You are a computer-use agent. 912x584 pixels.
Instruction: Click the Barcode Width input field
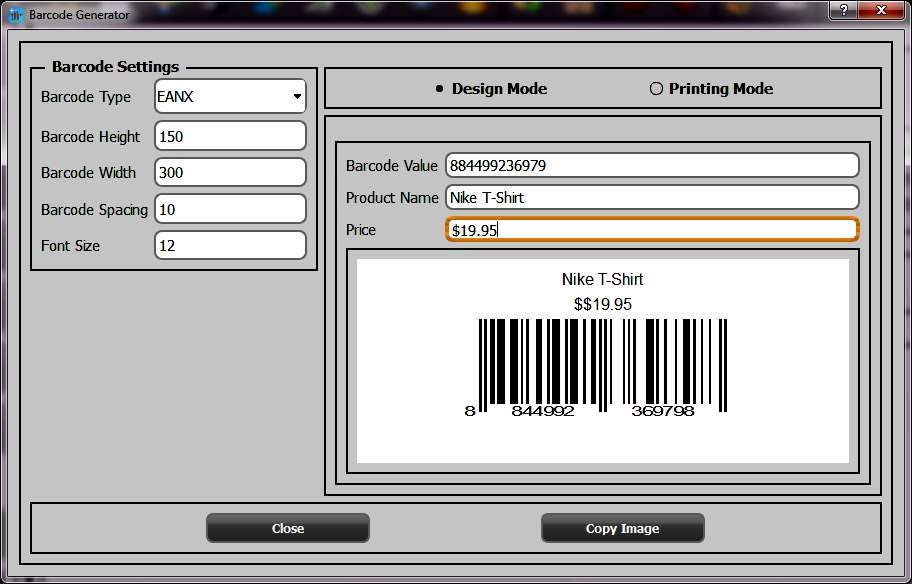click(228, 172)
